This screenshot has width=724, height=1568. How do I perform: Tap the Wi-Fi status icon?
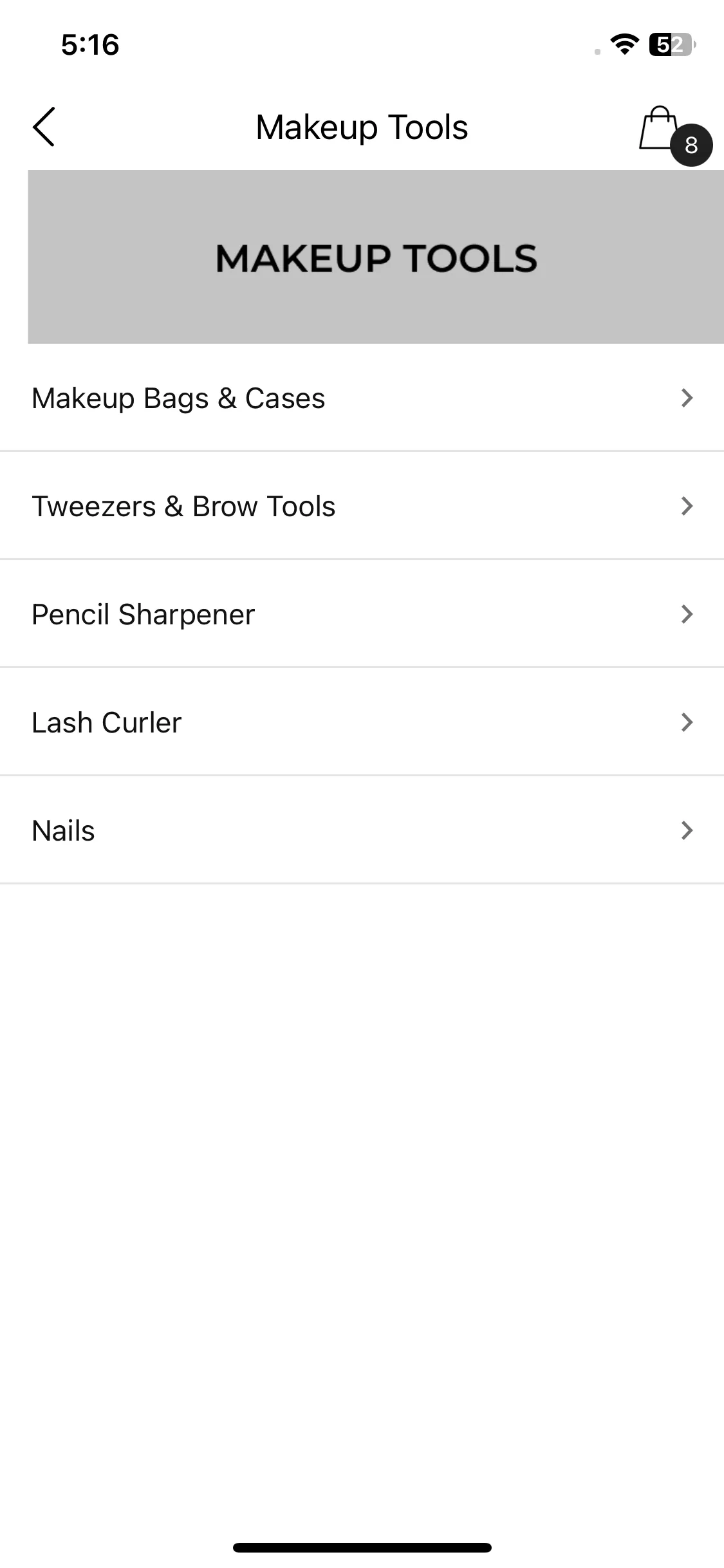pyautogui.click(x=624, y=44)
